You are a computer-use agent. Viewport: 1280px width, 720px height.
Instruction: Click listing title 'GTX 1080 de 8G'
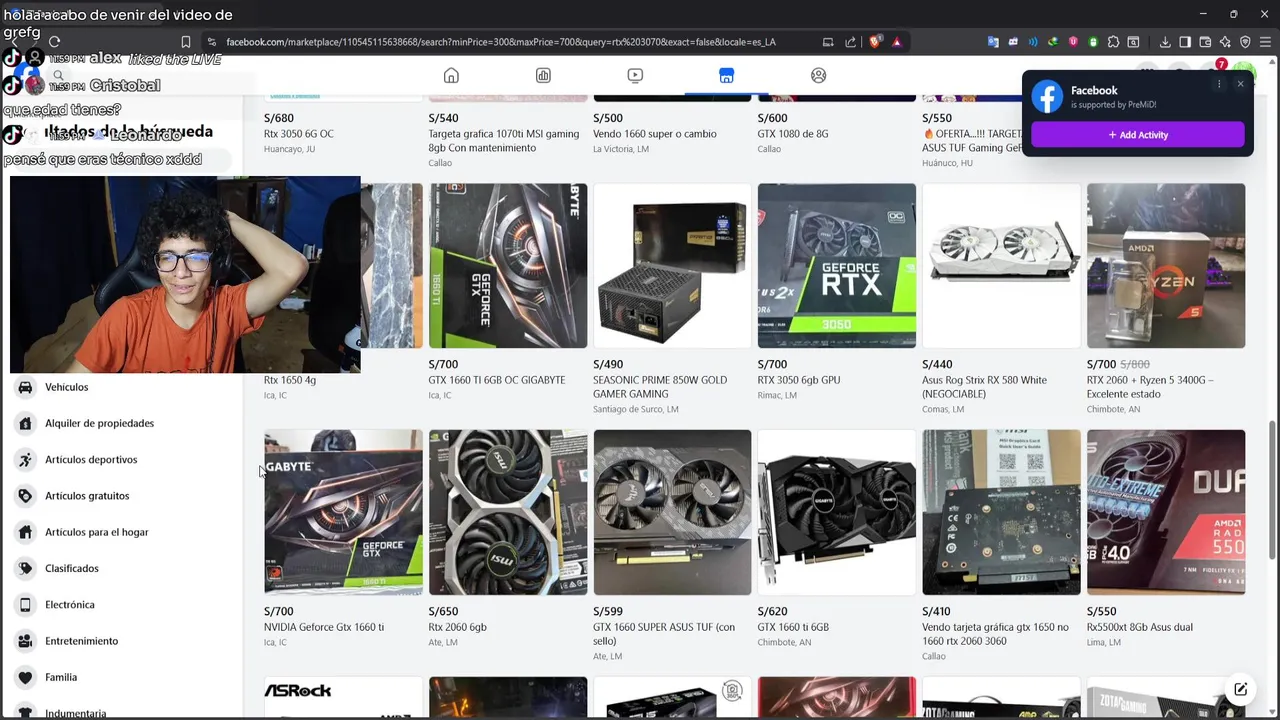[793, 134]
